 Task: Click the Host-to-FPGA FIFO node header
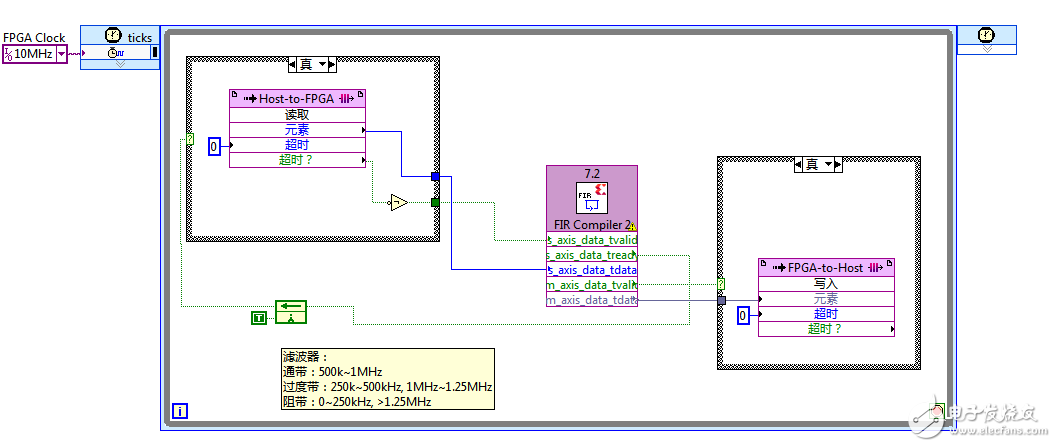[297, 98]
